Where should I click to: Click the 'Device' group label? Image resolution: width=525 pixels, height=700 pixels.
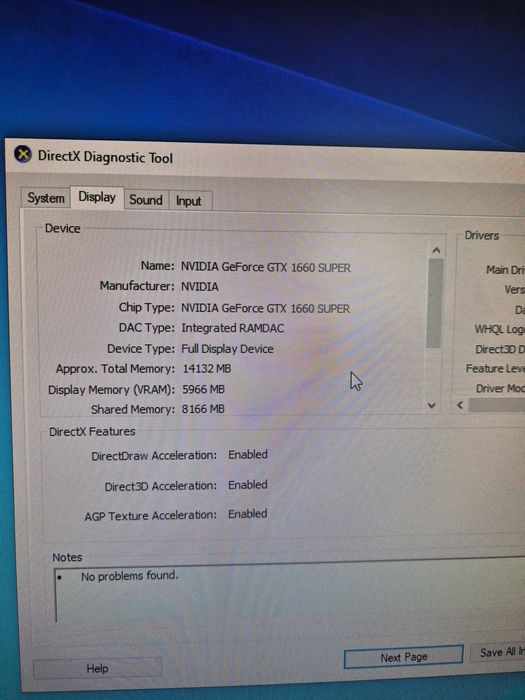pyautogui.click(x=62, y=228)
